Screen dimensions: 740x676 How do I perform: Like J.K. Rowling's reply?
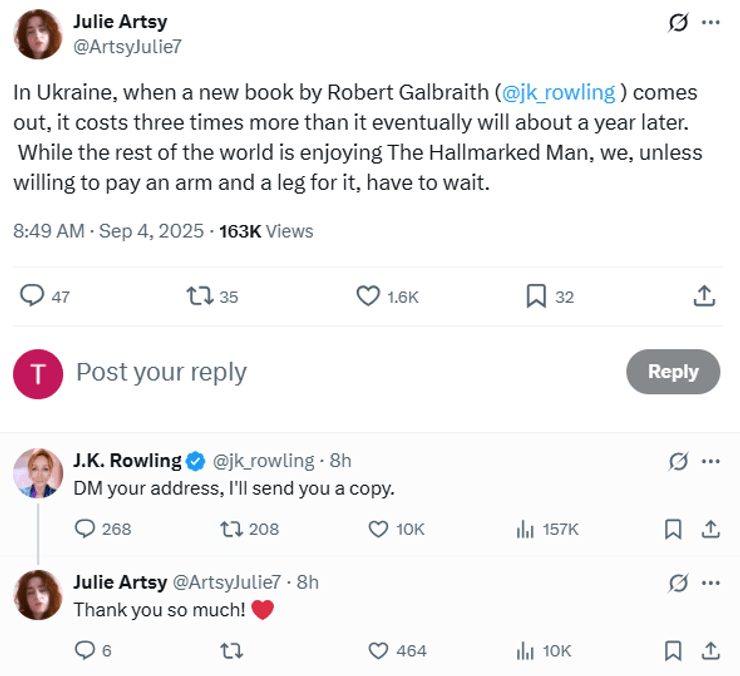point(378,529)
